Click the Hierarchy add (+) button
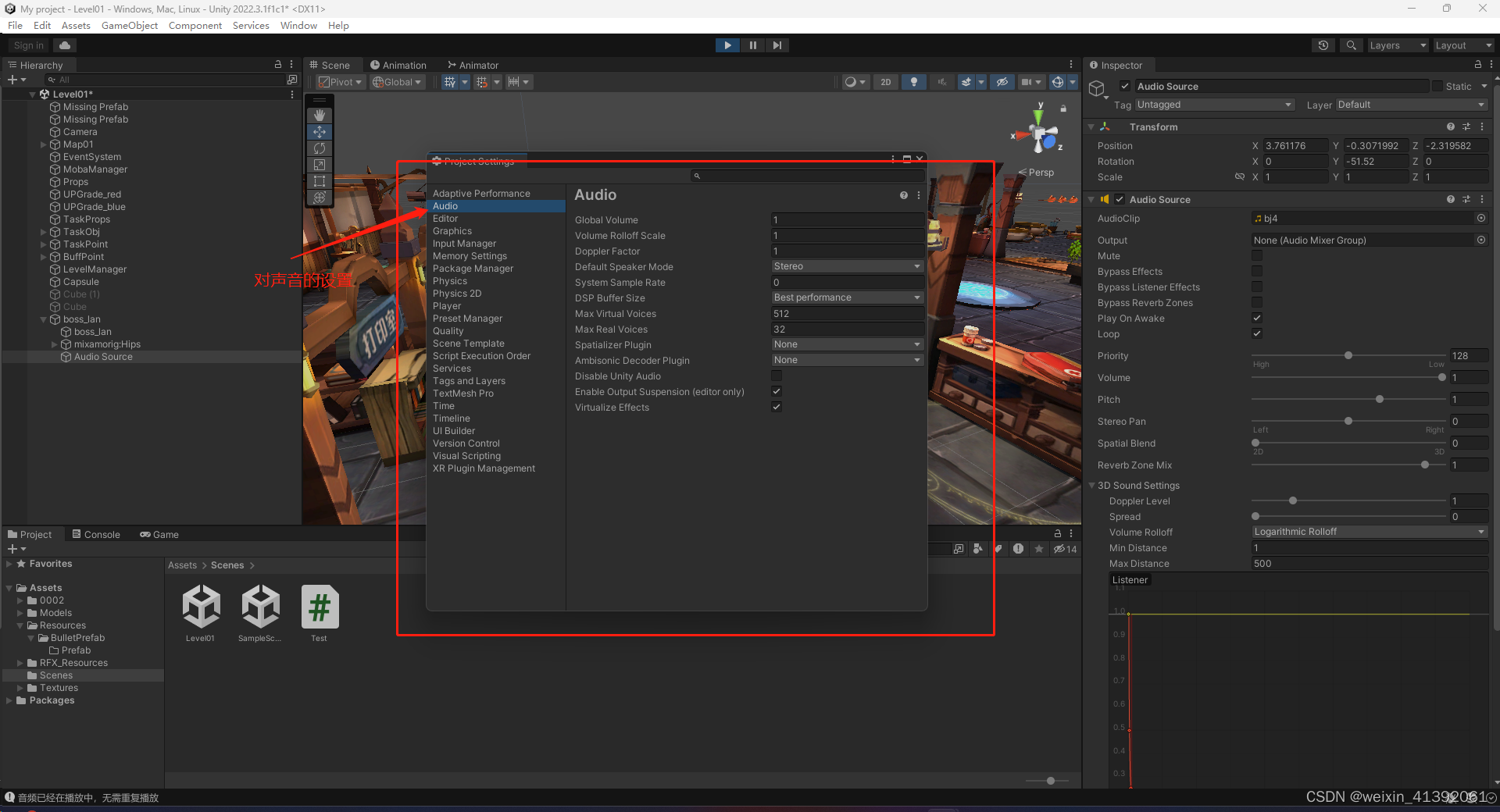 click(16, 80)
